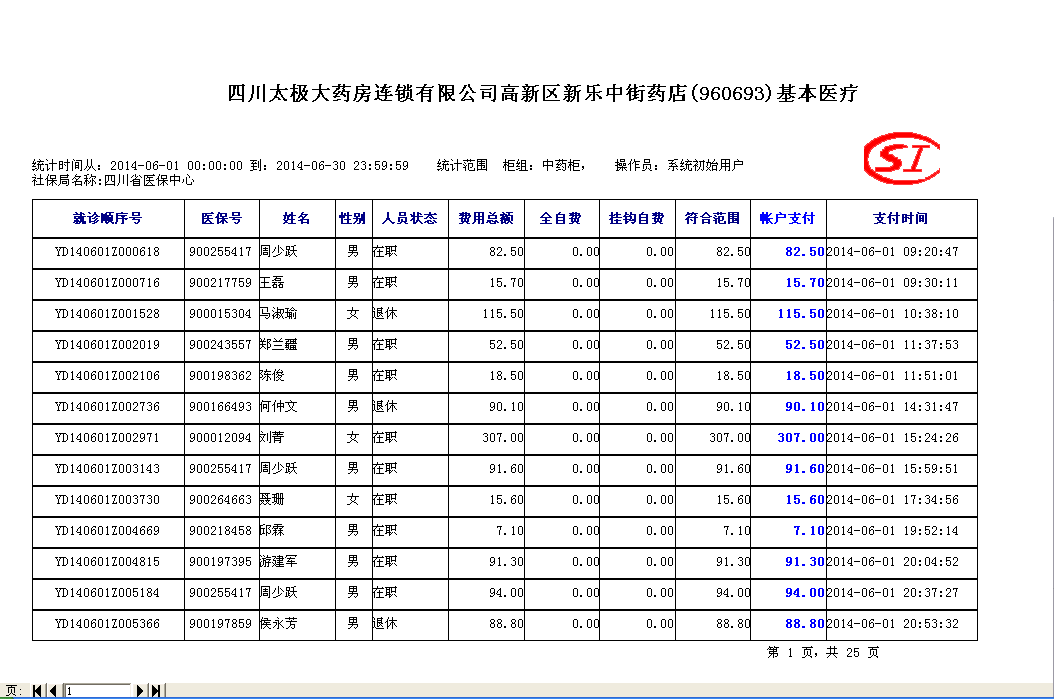Image resolution: width=1054 pixels, height=699 pixels.
Task: Select visit number YD140601Z000618
Action: (108, 252)
